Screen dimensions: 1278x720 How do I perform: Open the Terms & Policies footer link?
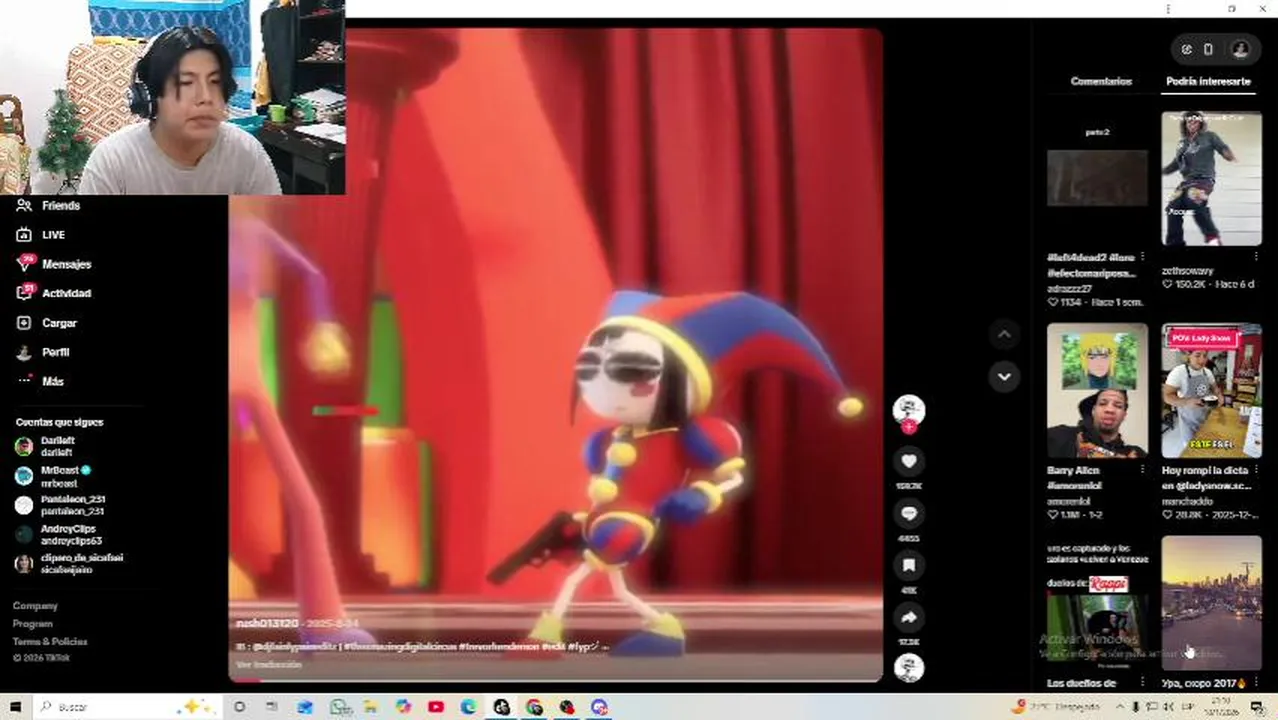point(50,642)
